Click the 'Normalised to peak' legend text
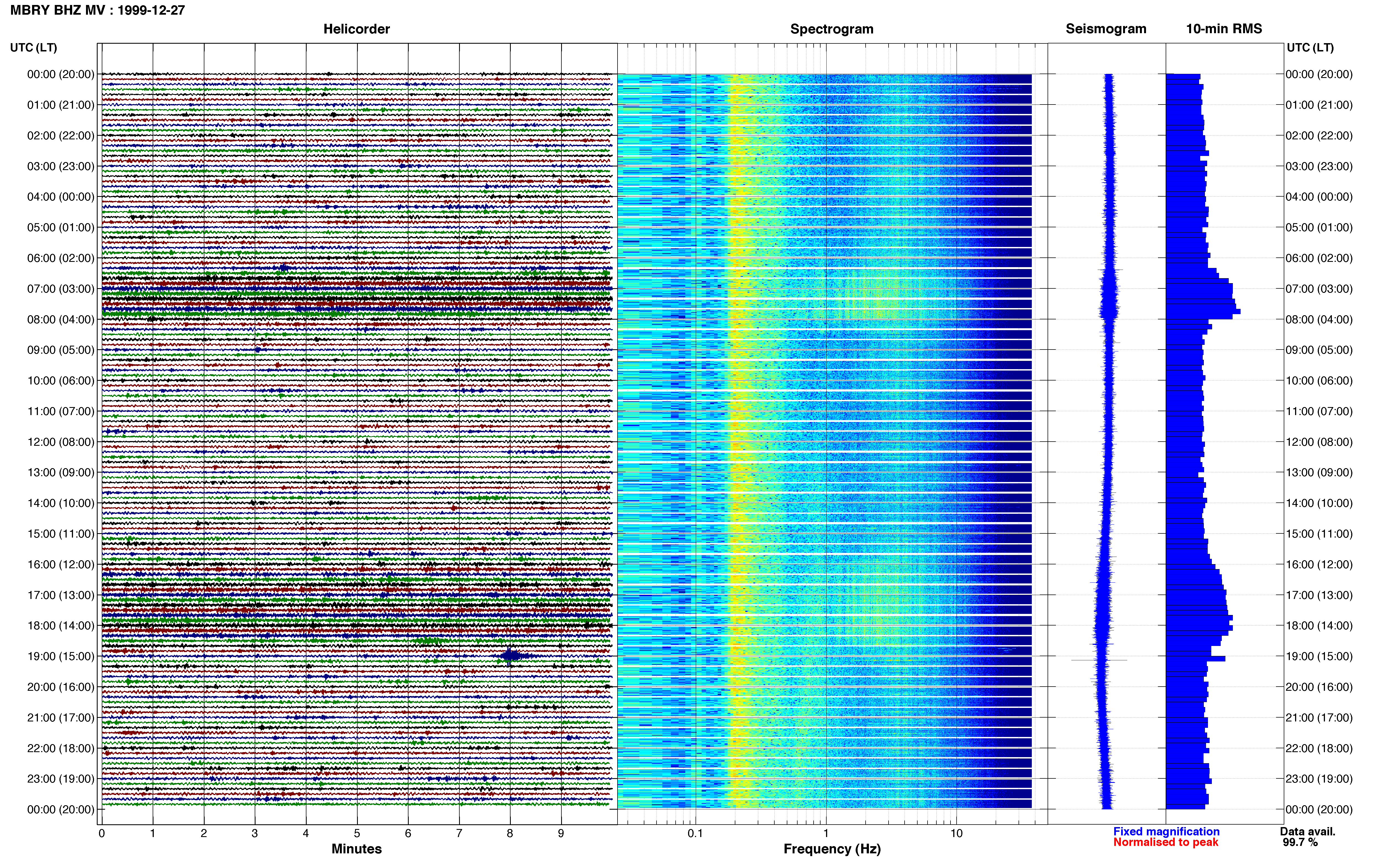1388x868 pixels. tap(1165, 843)
